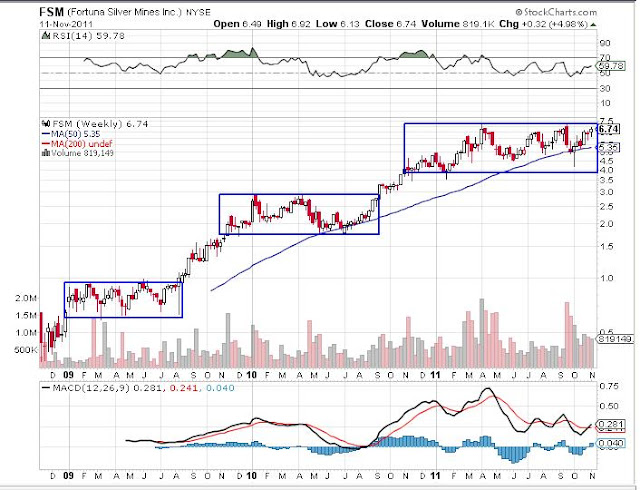Screen dimensions: 640x490
Task: Click the bold 11 year label under the MACD panel
Action: point(436,476)
